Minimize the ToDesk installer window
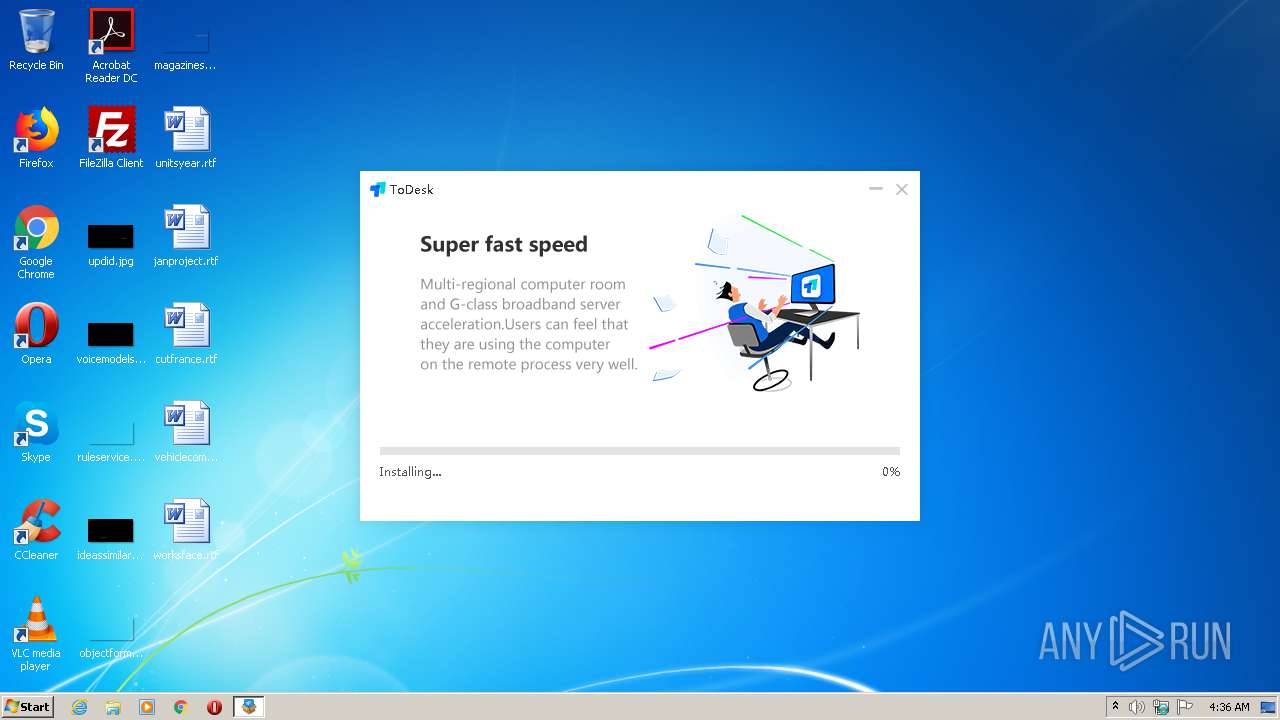The height and width of the screenshot is (720, 1280). [x=876, y=189]
